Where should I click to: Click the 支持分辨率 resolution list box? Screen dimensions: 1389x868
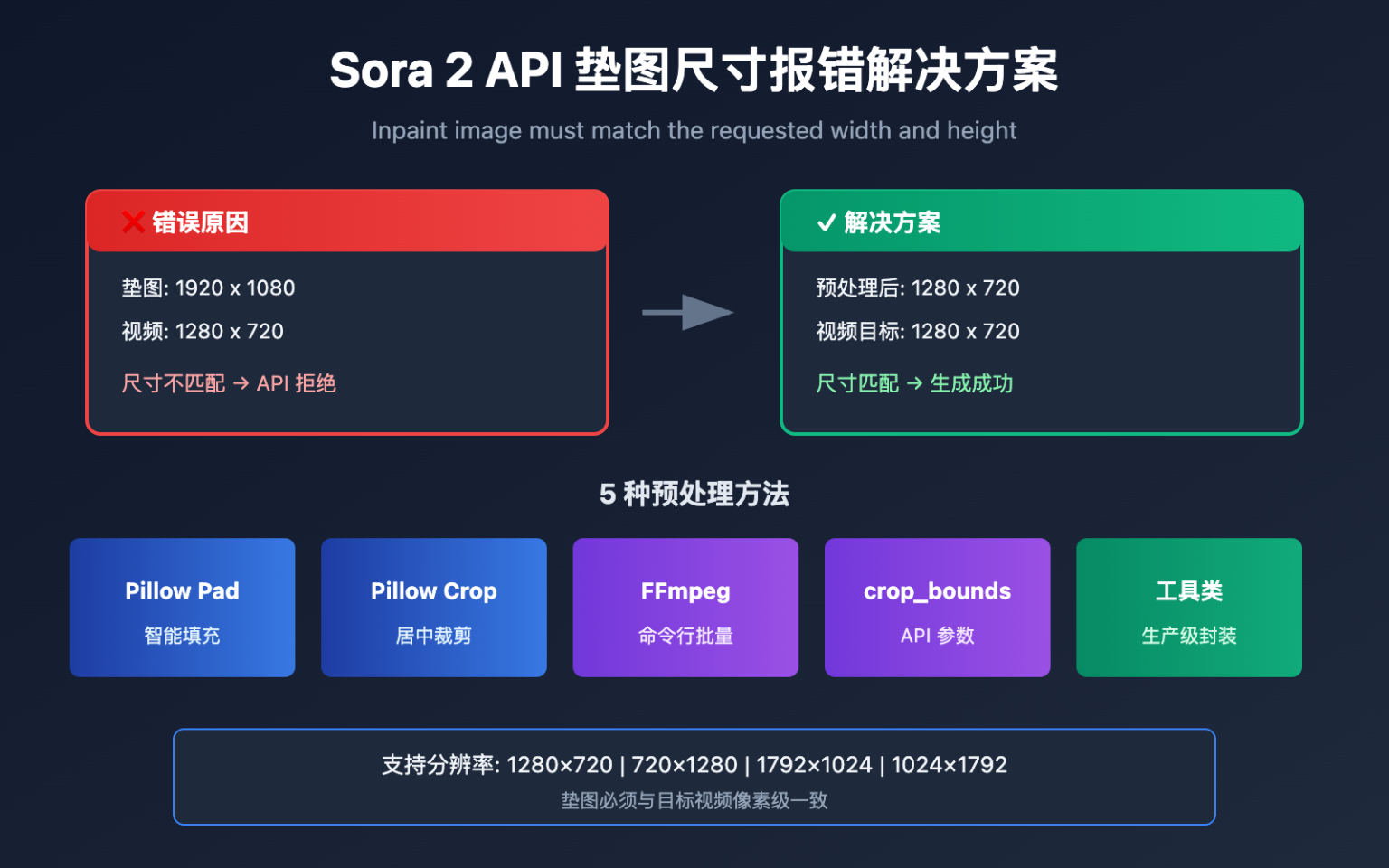[694, 777]
